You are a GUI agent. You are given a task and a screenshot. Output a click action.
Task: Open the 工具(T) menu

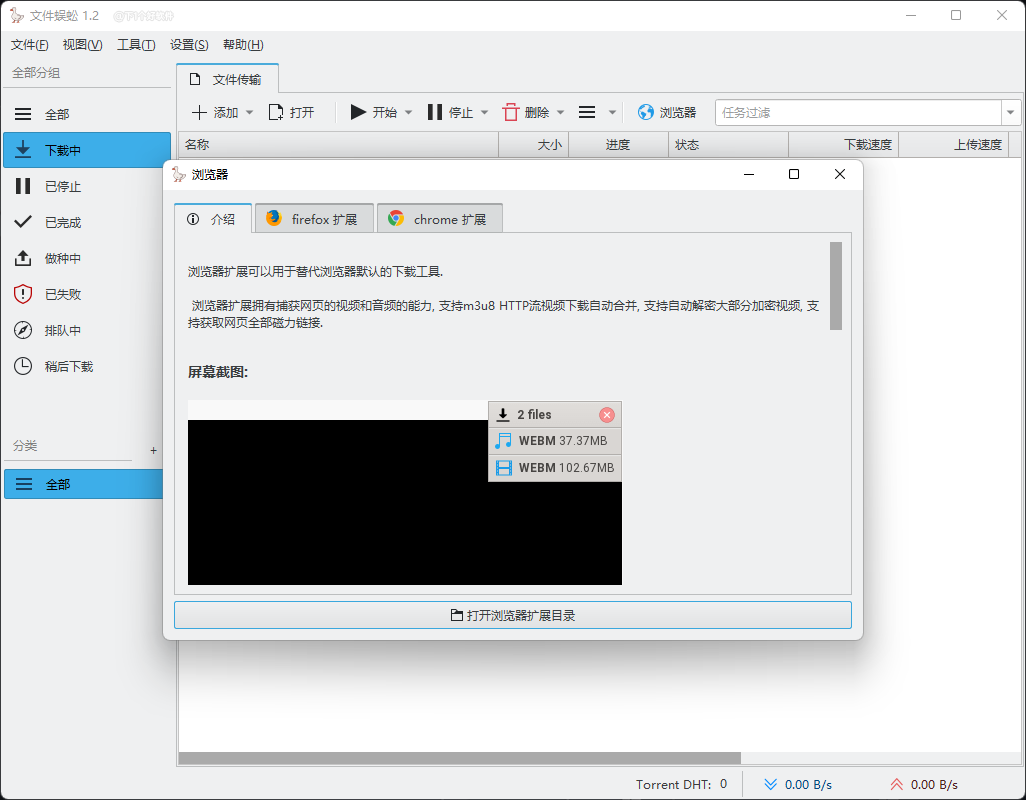136,44
